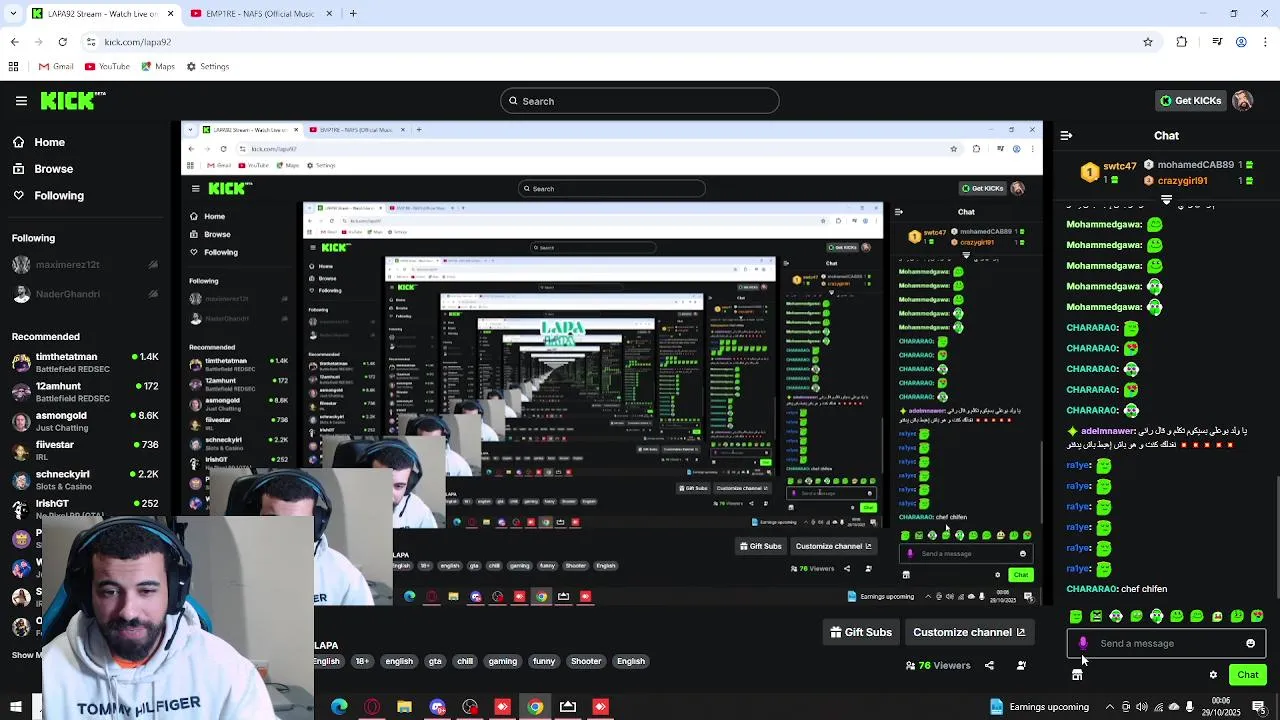The height and width of the screenshot is (720, 1280).
Task: Open the shop icon below the chat input
Action: click(1077, 675)
